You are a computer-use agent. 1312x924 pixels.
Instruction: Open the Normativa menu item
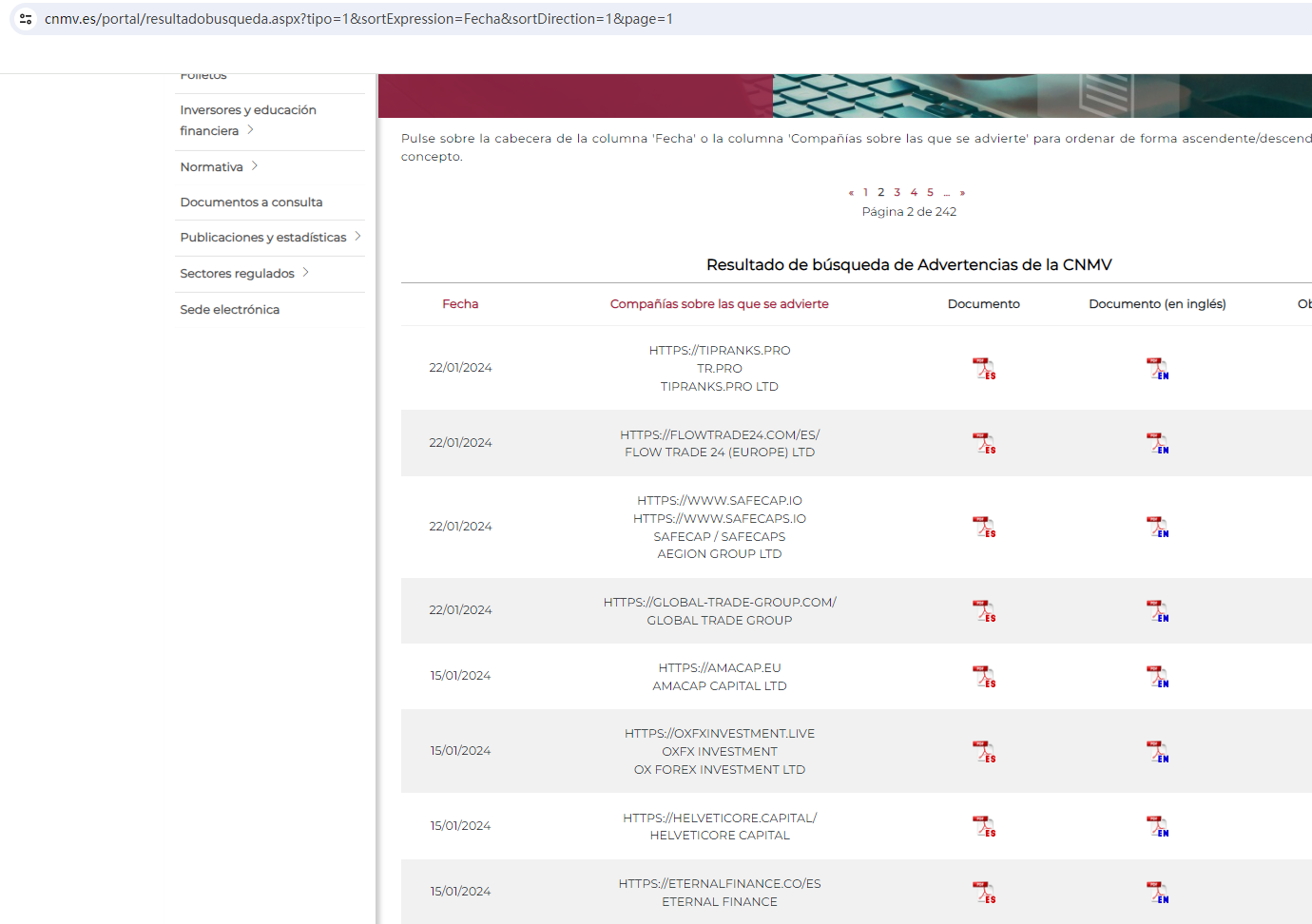211,167
